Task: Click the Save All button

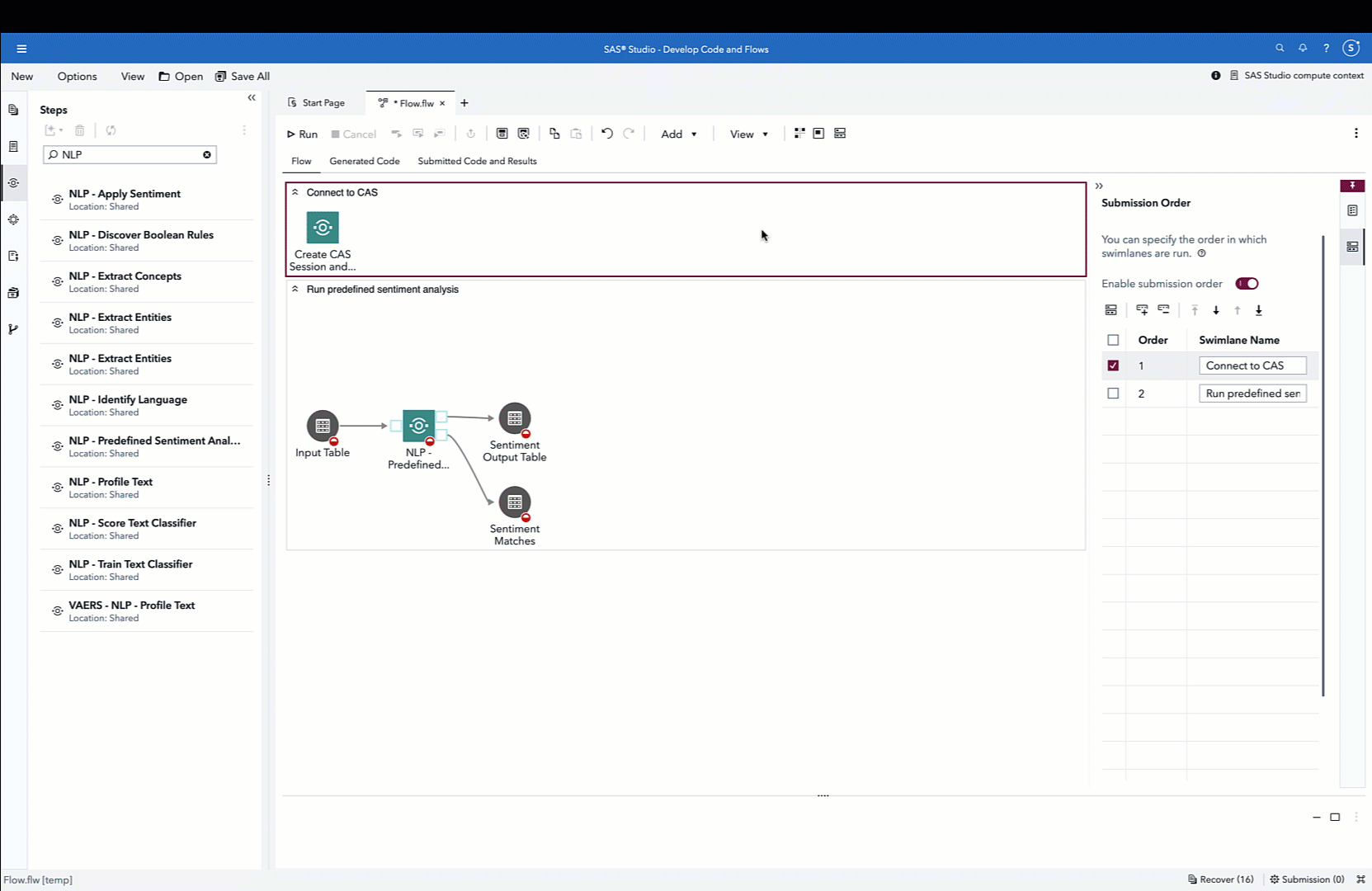Action: 243,76
